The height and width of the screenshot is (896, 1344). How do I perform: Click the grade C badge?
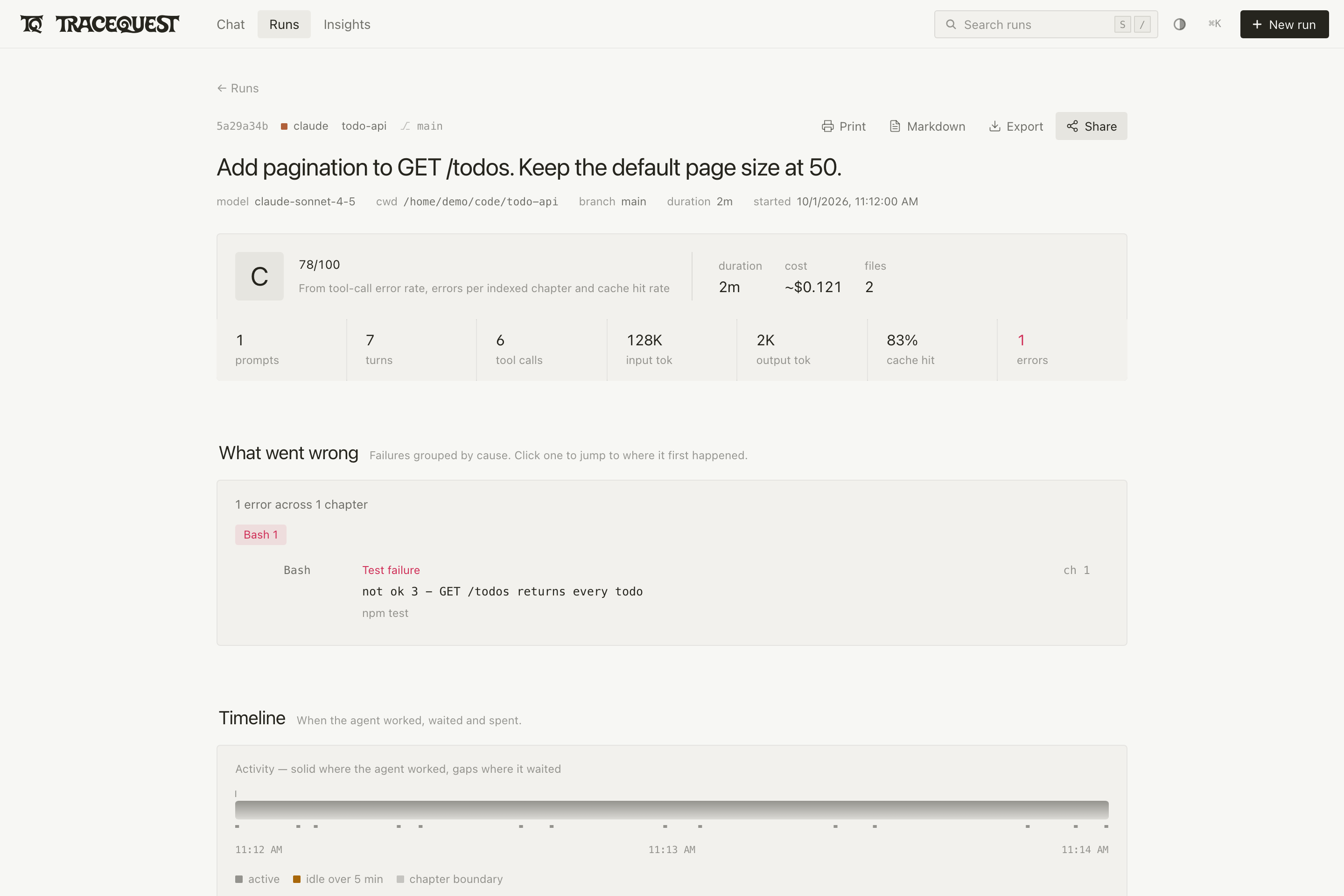pos(259,276)
